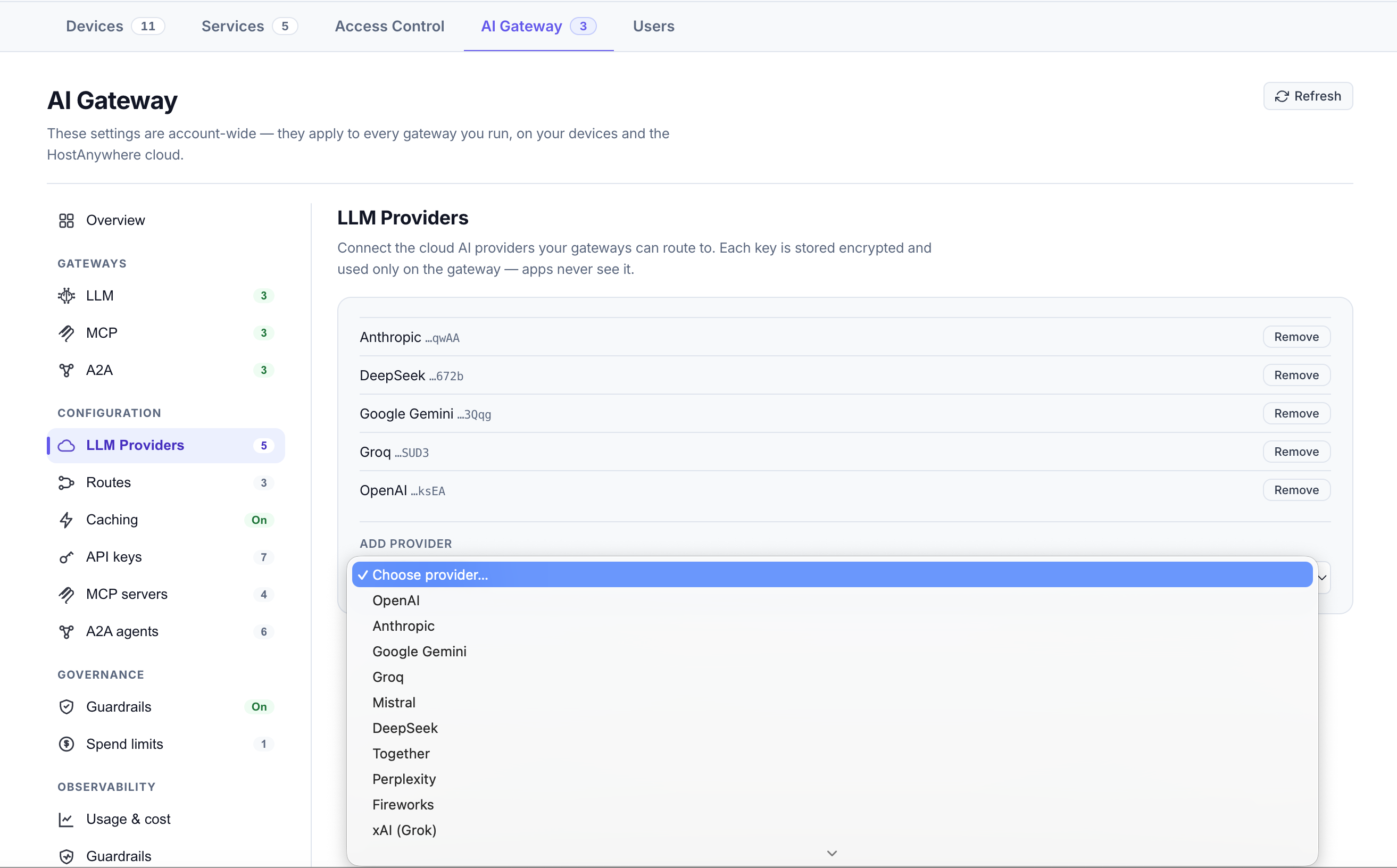Remove the Google Gemini provider

pos(1296,413)
